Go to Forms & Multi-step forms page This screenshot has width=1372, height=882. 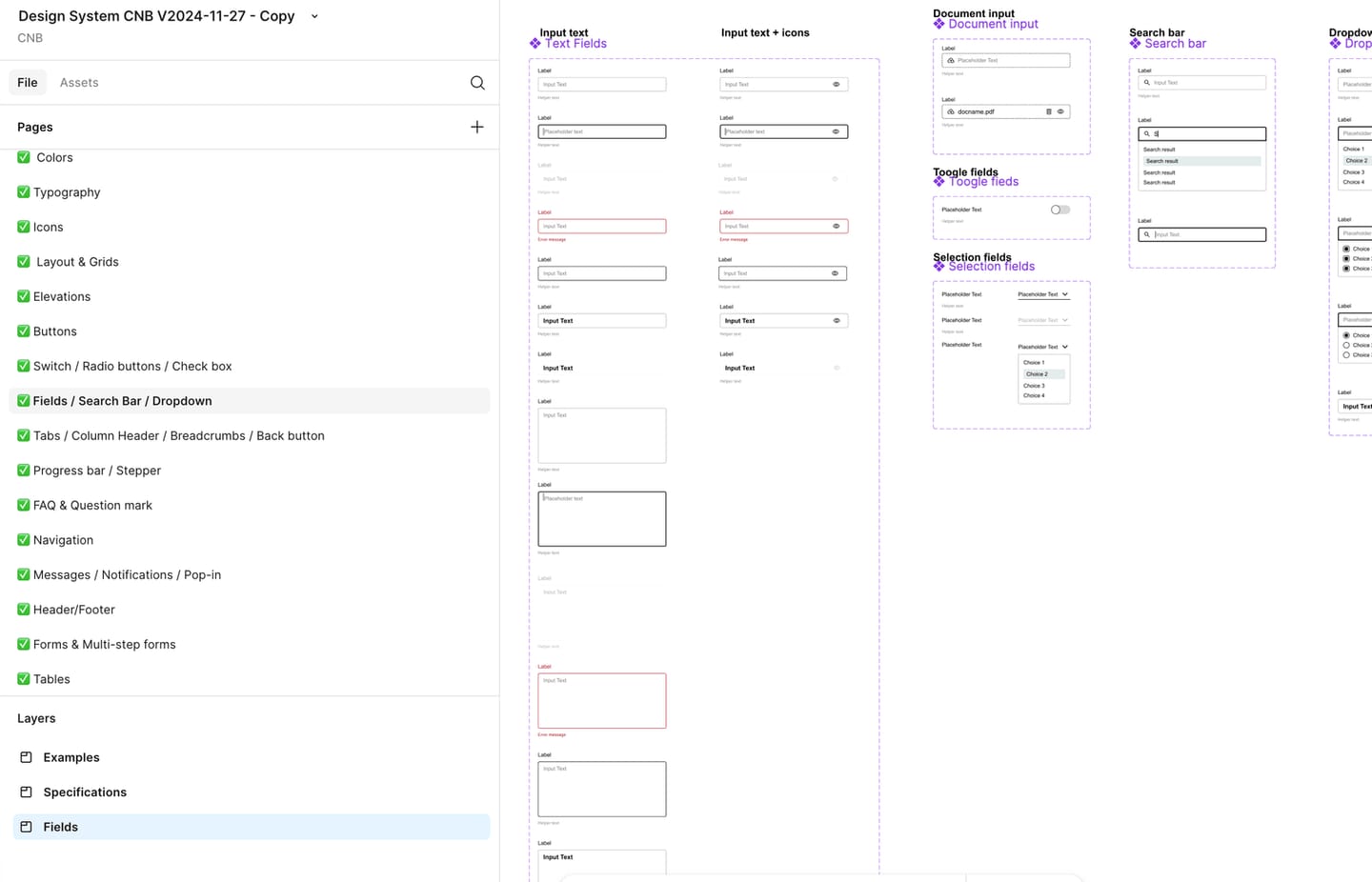(x=250, y=644)
